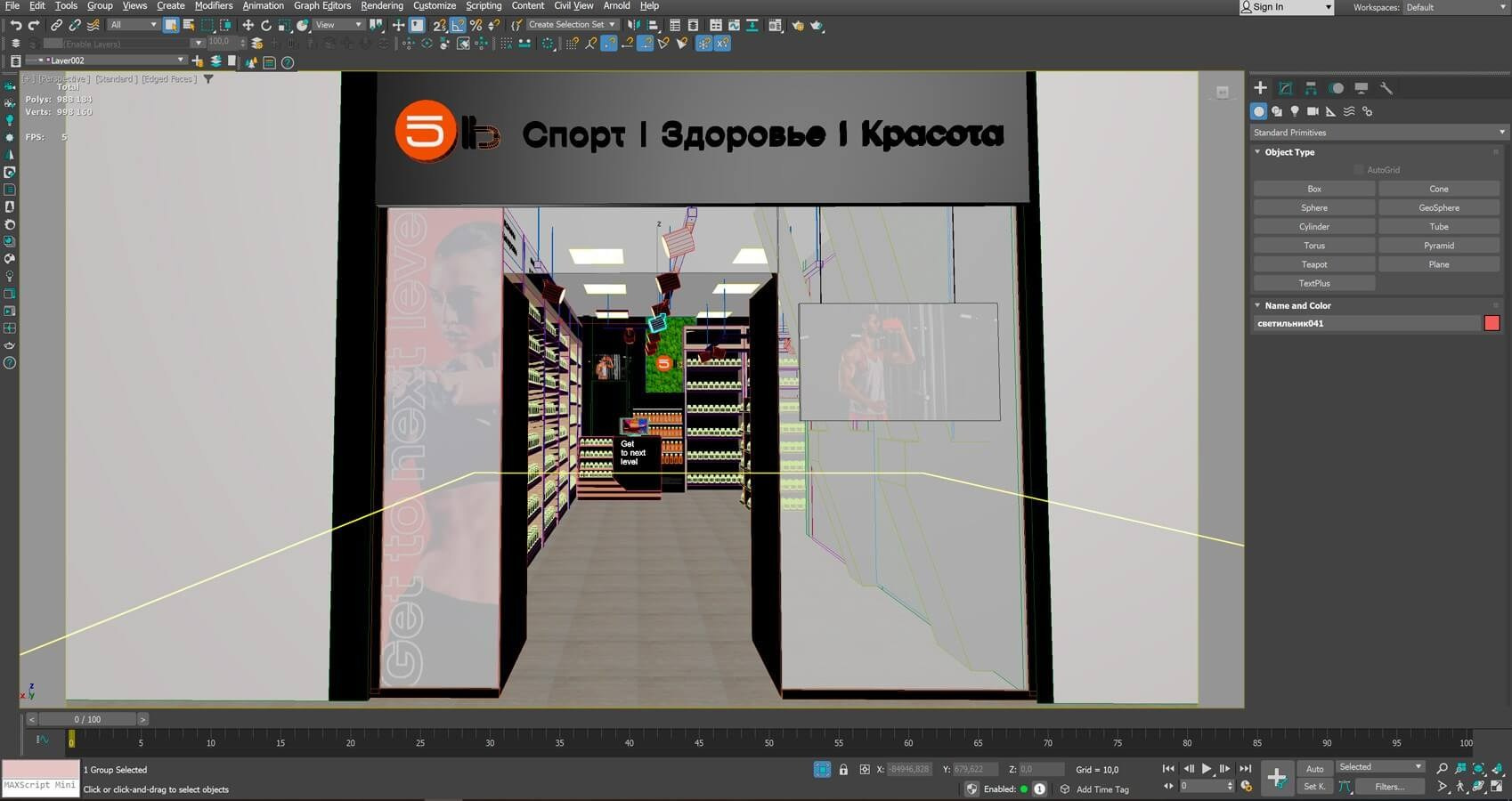Switch to Cameras category icon
This screenshot has height=801, width=1512.
tap(1313, 111)
